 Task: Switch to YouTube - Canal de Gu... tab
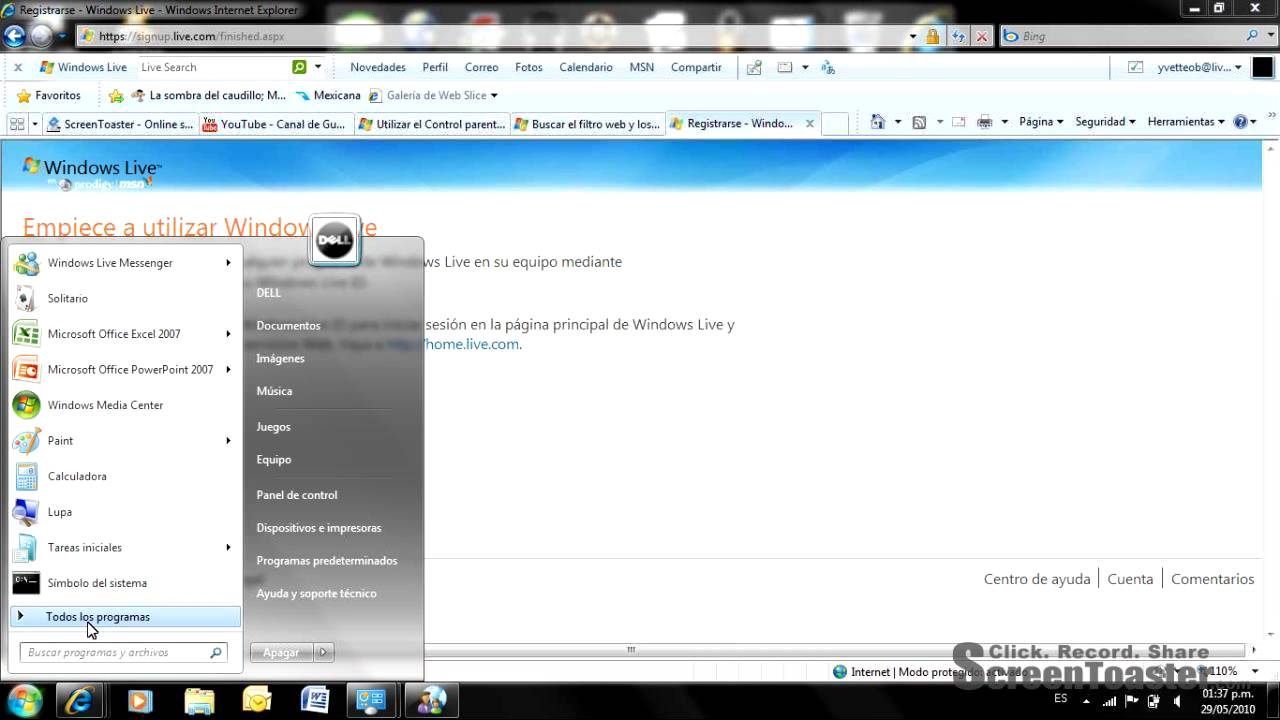pos(275,124)
